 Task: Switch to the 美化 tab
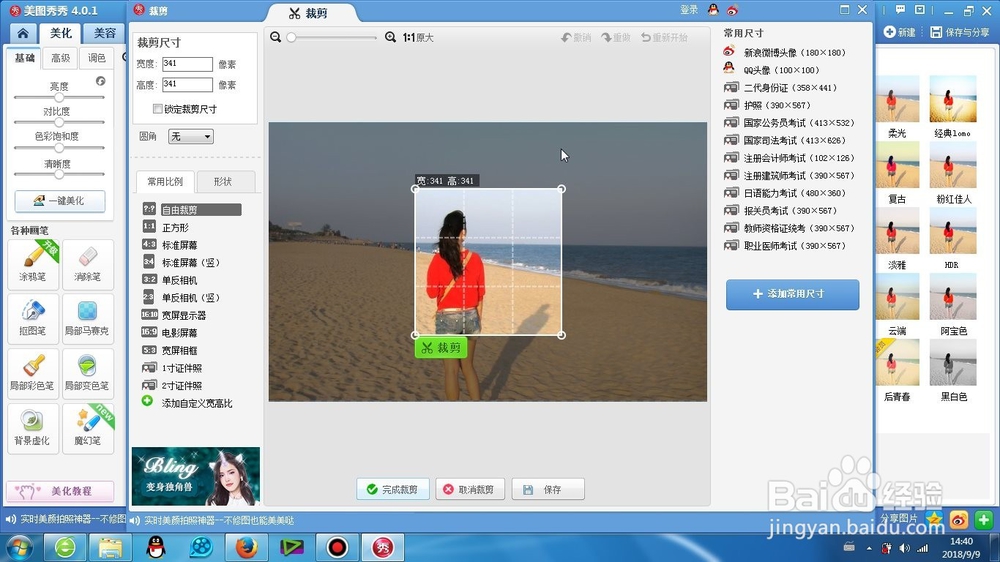(x=61, y=33)
